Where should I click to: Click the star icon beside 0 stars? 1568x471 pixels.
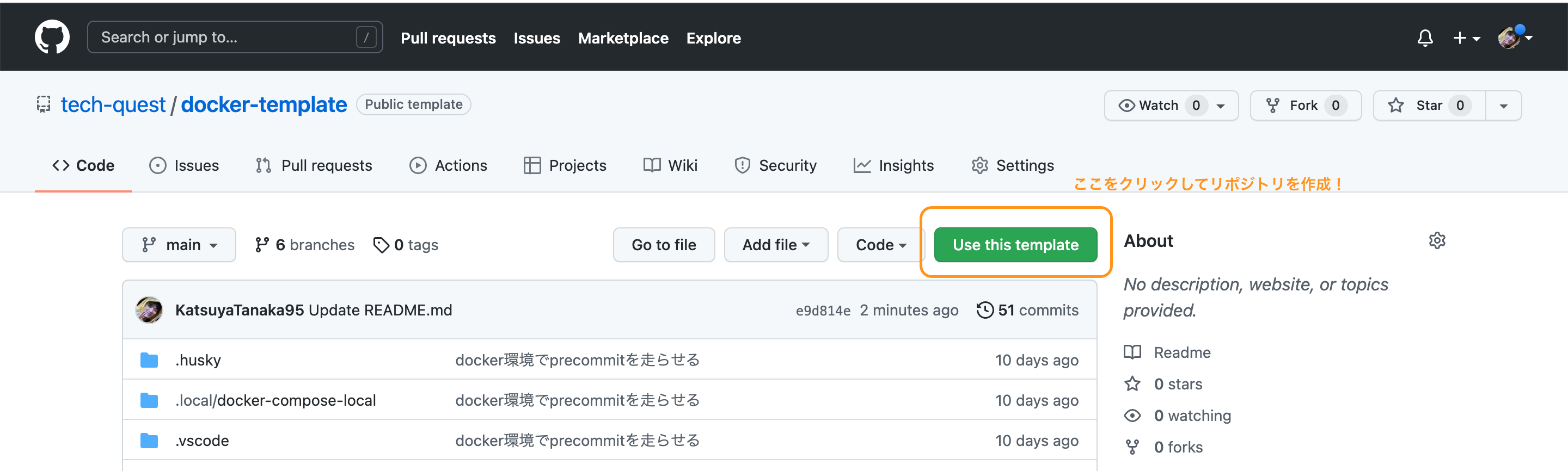1132,384
